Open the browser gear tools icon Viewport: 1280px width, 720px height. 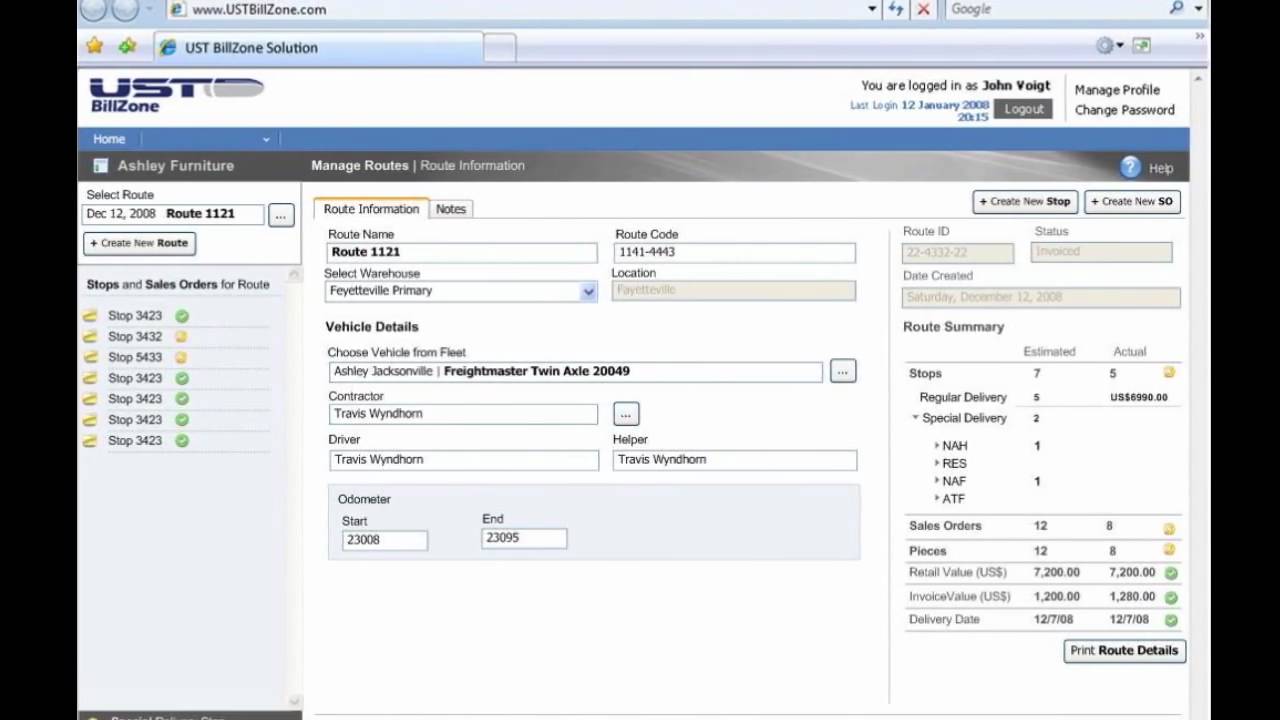point(1104,46)
